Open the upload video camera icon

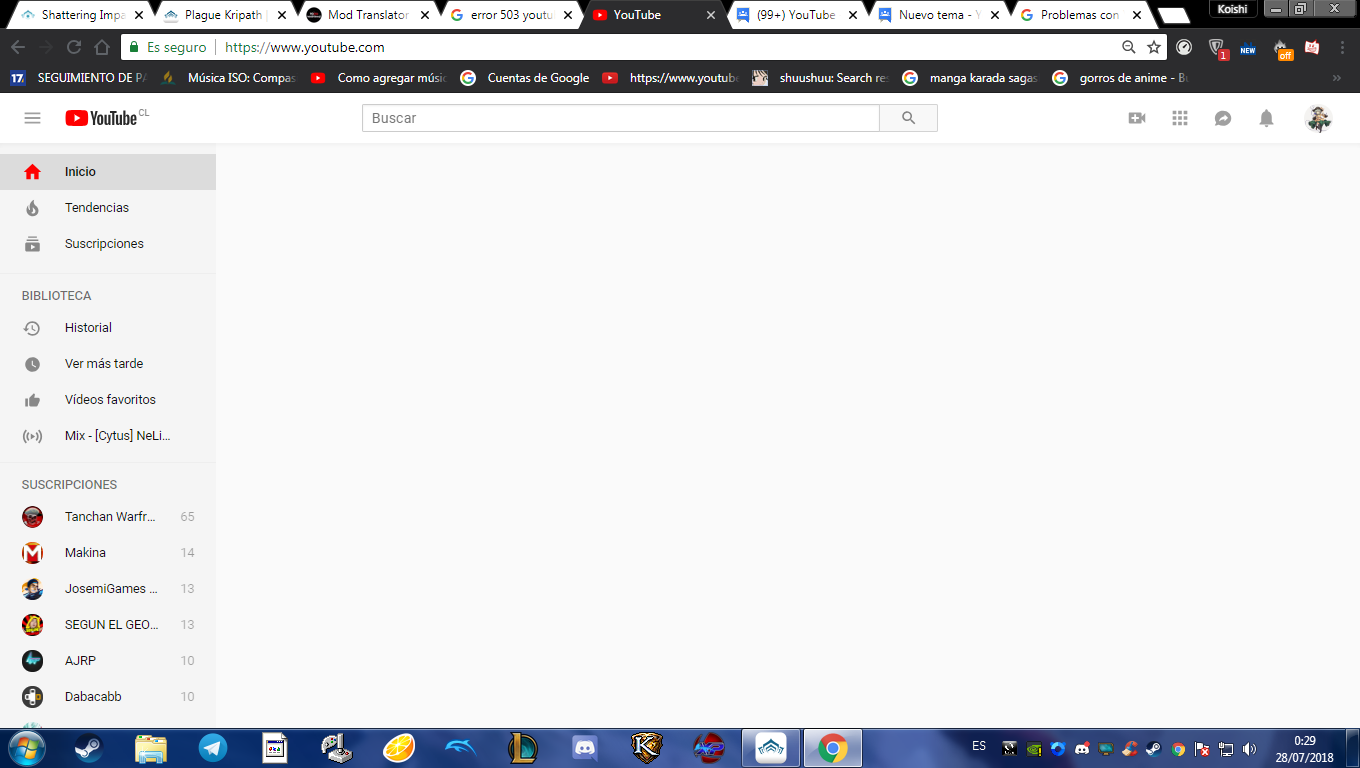coord(1137,118)
